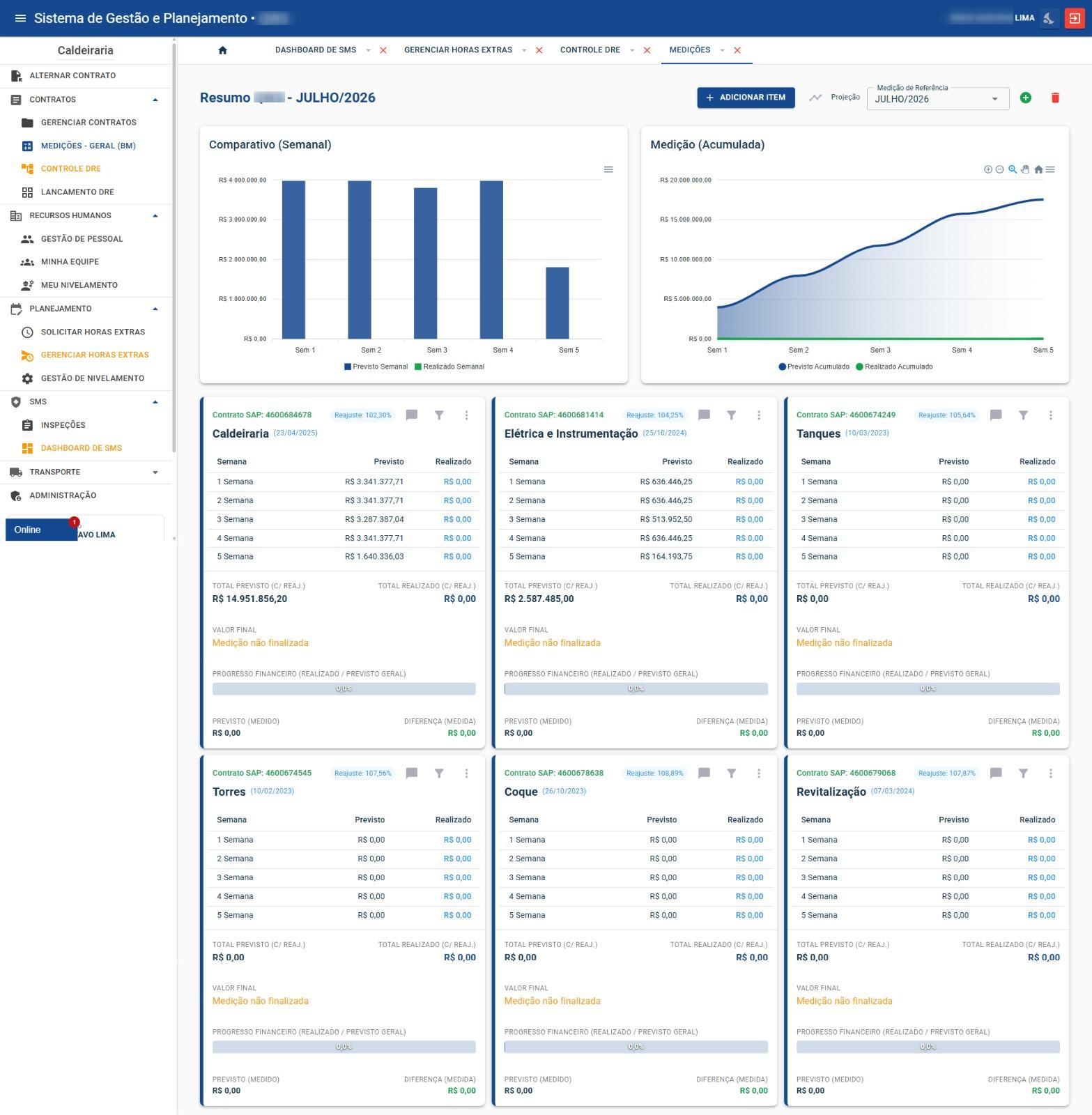1092x1115 pixels.
Task: Open Comparativo Semanal chart menu
Action: (x=608, y=169)
